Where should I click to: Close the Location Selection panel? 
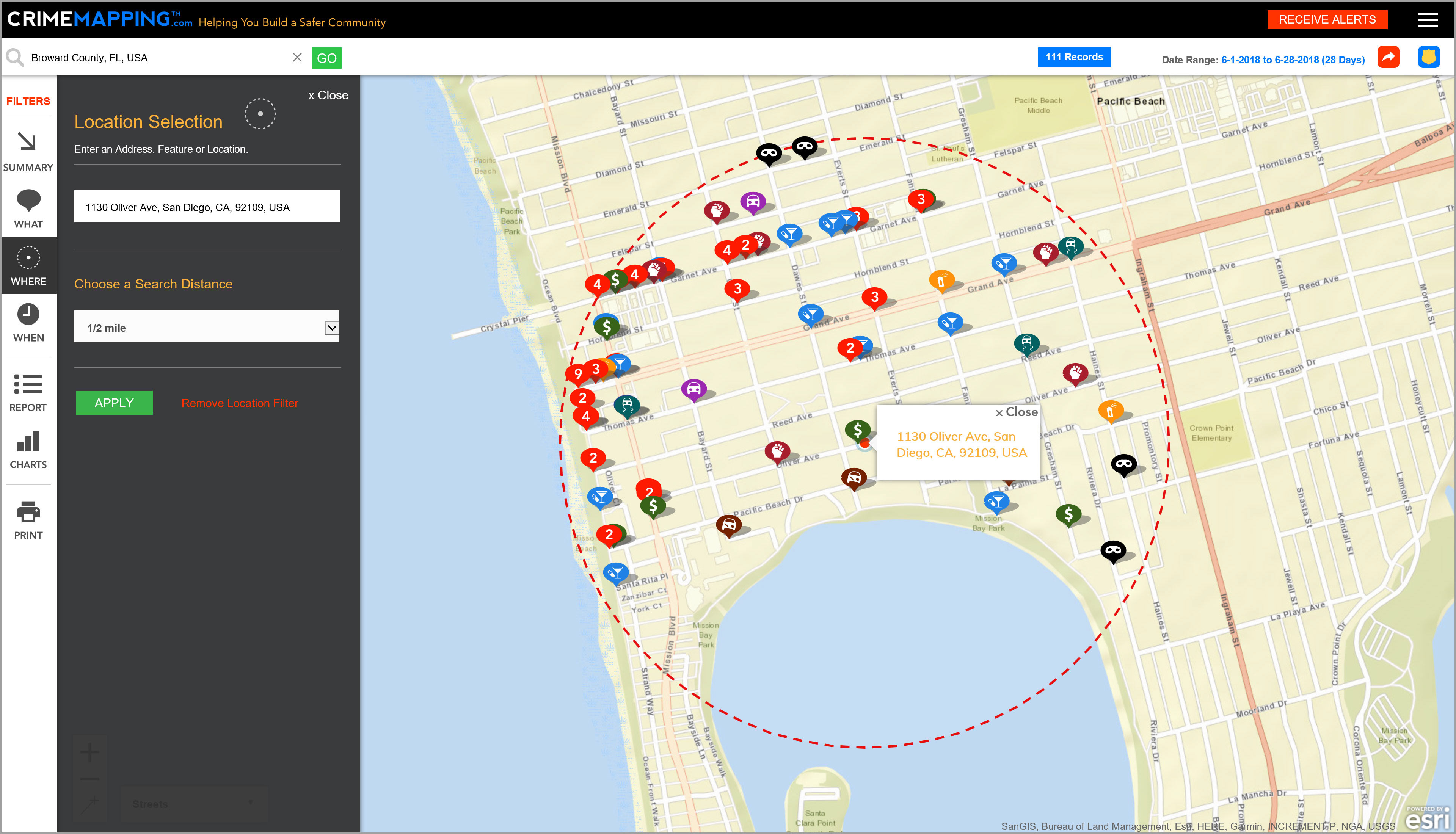pos(328,95)
